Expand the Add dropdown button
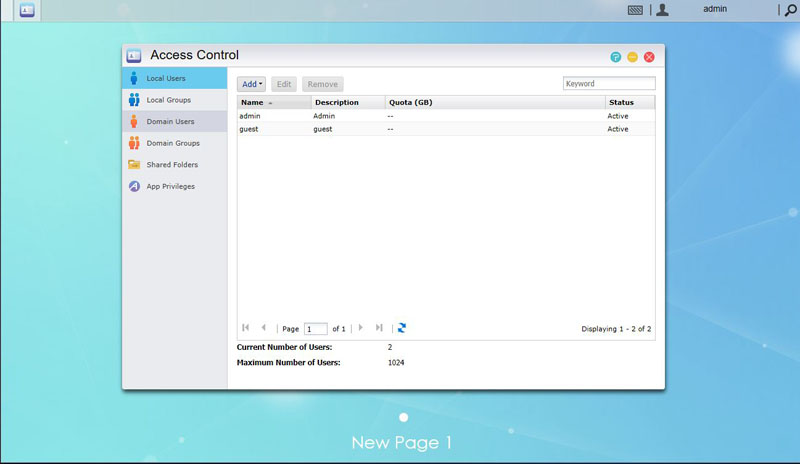 (x=252, y=84)
